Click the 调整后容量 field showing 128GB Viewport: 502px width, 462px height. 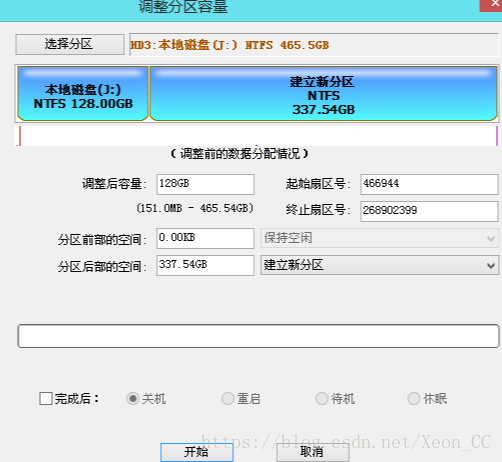pos(205,184)
